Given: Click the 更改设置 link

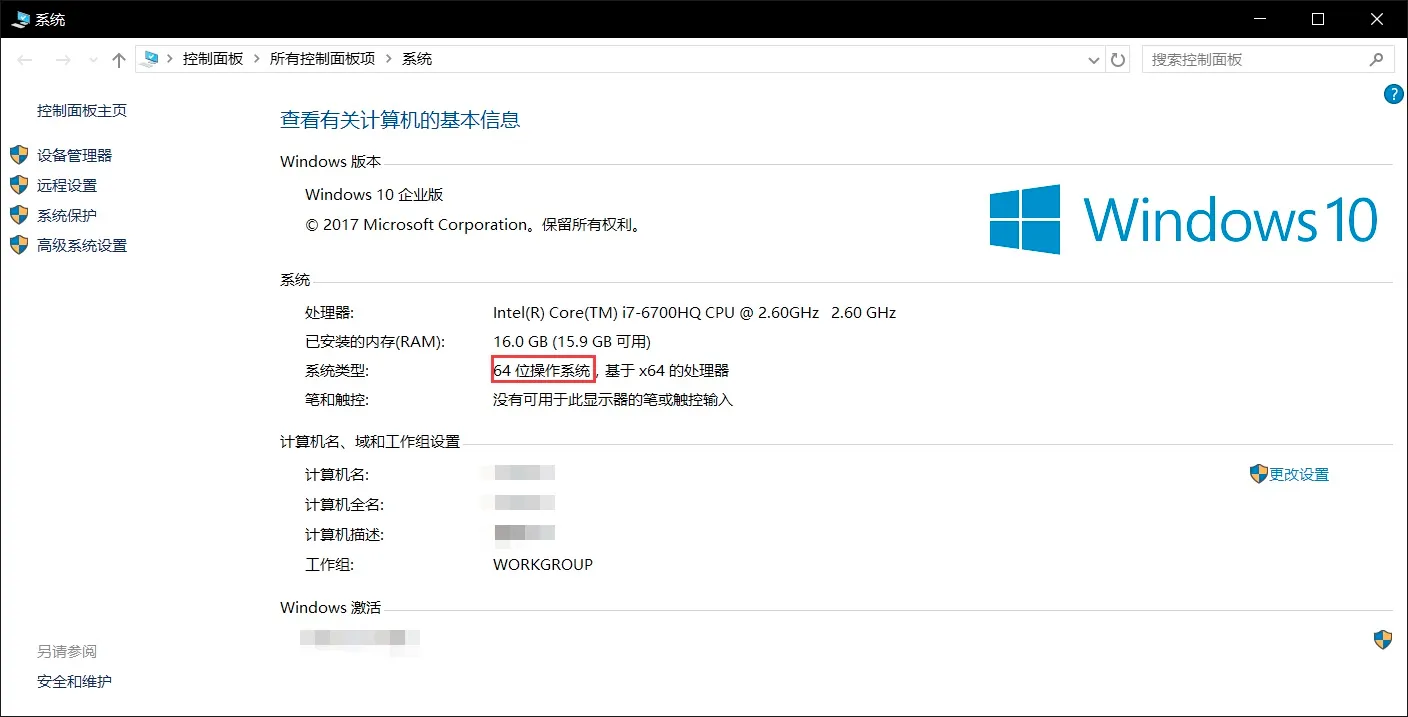Looking at the screenshot, I should click(x=1299, y=475).
